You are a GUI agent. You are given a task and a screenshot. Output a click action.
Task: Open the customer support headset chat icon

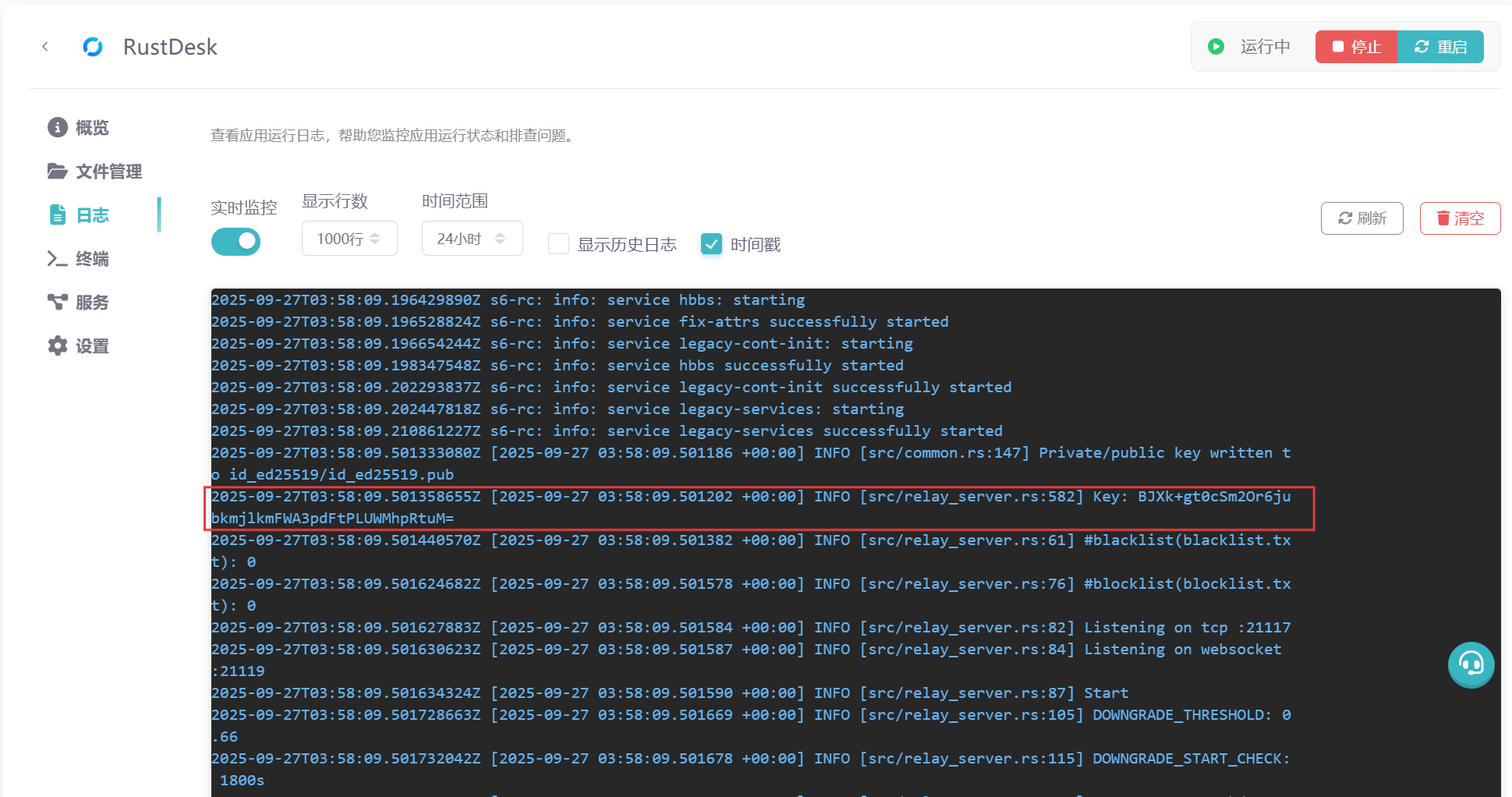1471,664
